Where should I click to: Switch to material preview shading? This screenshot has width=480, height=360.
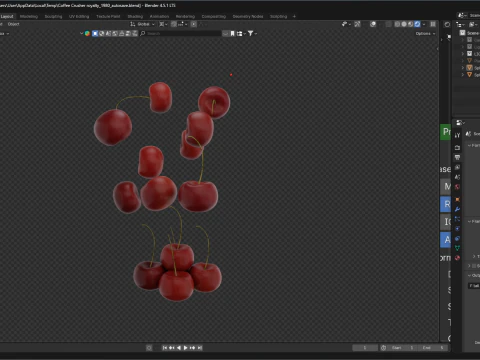[411, 24]
